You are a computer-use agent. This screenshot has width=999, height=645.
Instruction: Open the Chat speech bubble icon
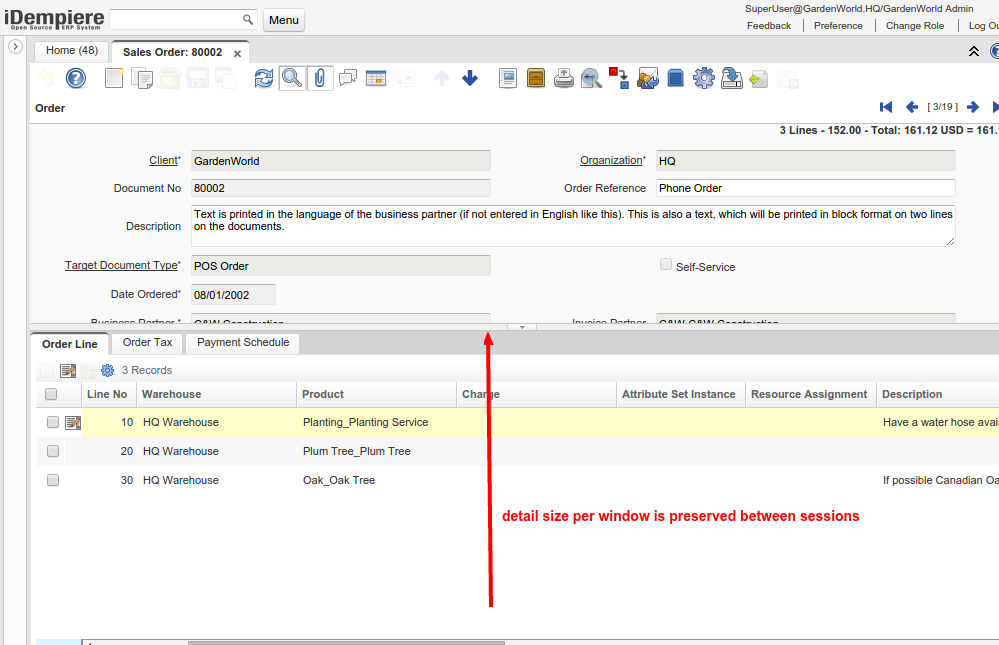348,78
